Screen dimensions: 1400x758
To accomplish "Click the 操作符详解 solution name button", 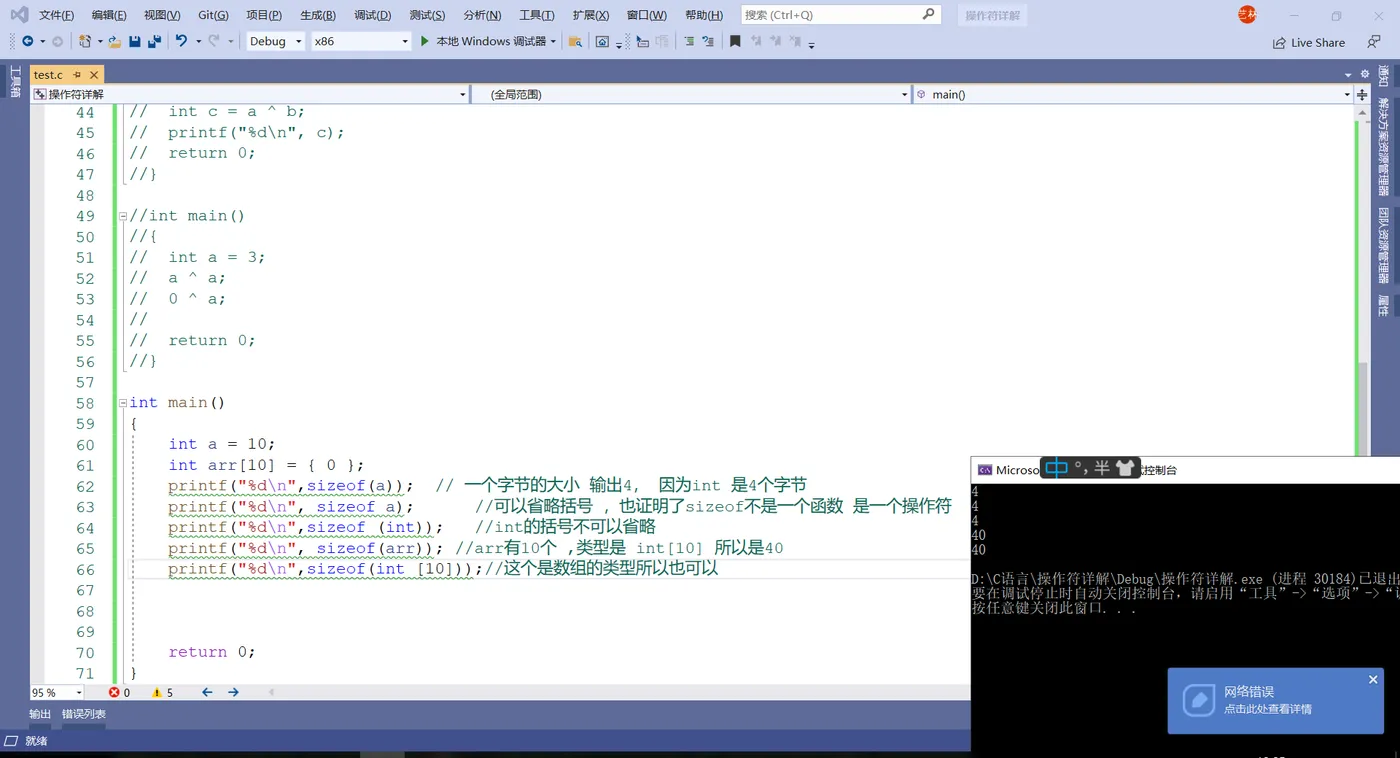I will [993, 15].
